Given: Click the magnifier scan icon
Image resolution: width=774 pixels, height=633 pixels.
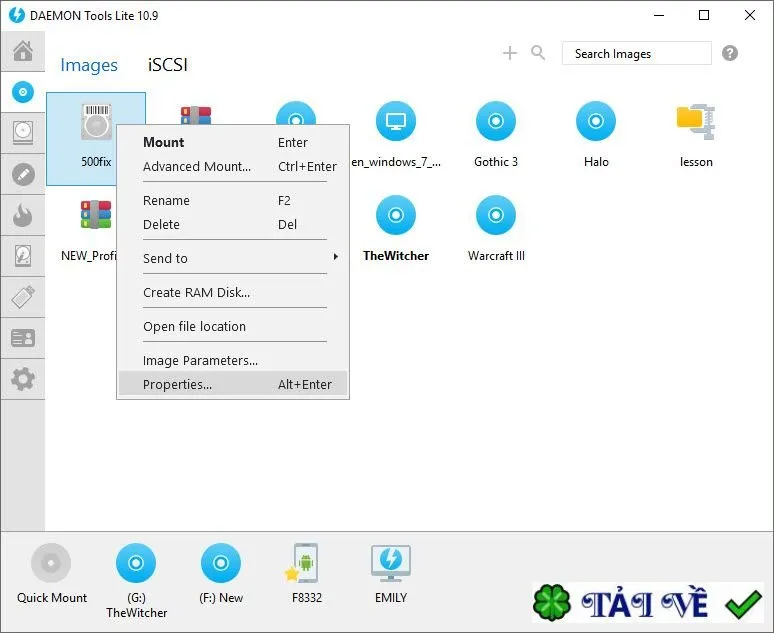Looking at the screenshot, I should pyautogui.click(x=538, y=53).
